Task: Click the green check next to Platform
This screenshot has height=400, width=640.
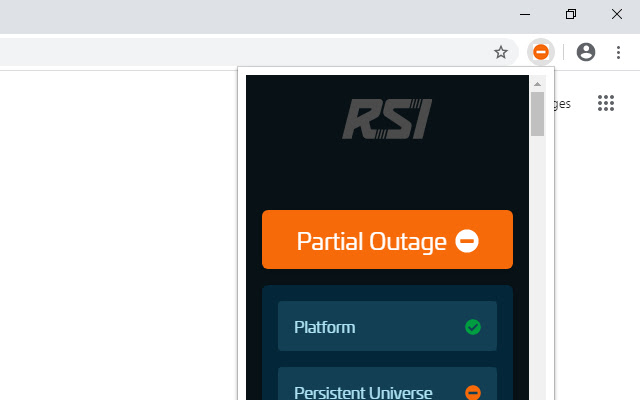Action: click(473, 327)
